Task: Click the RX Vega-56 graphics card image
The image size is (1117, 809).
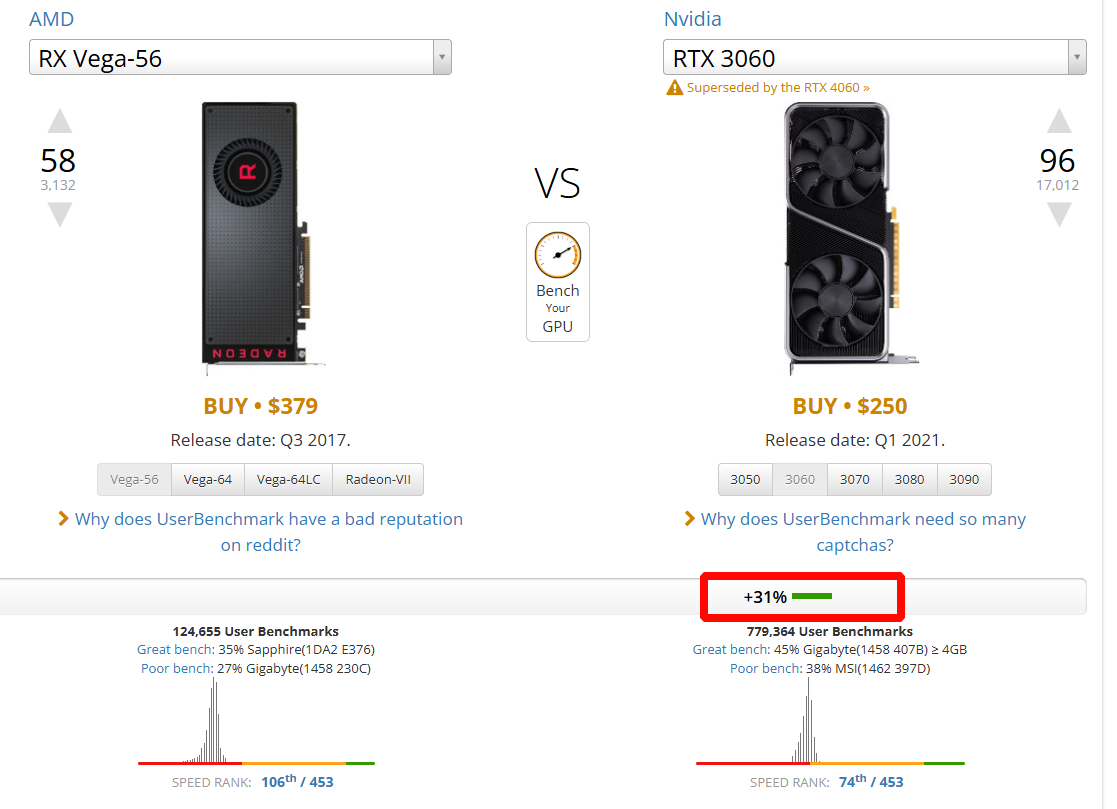Action: [x=251, y=232]
